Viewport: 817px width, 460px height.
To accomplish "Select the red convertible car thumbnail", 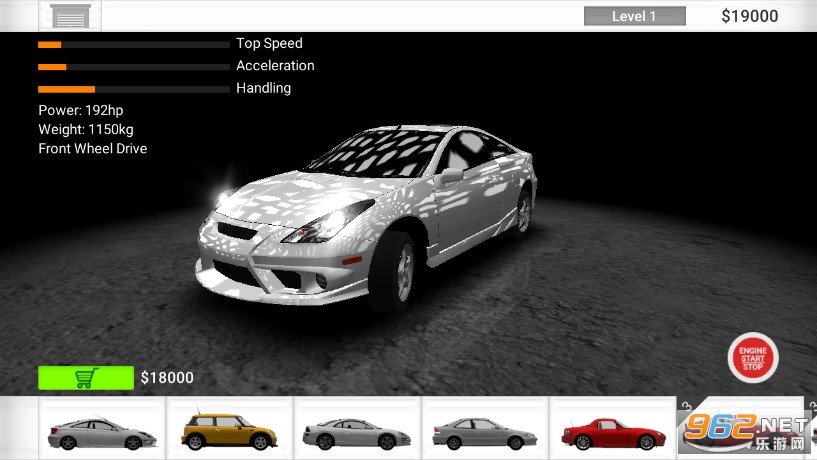I will coord(613,430).
